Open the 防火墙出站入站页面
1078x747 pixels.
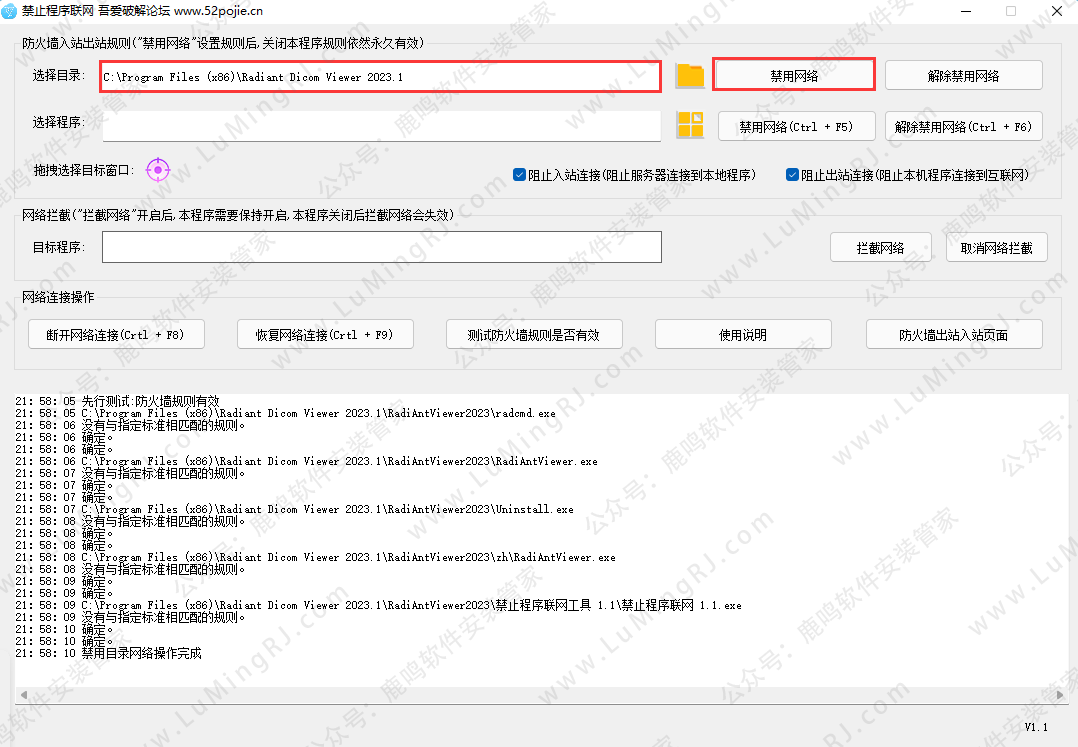pyautogui.click(x=953, y=335)
